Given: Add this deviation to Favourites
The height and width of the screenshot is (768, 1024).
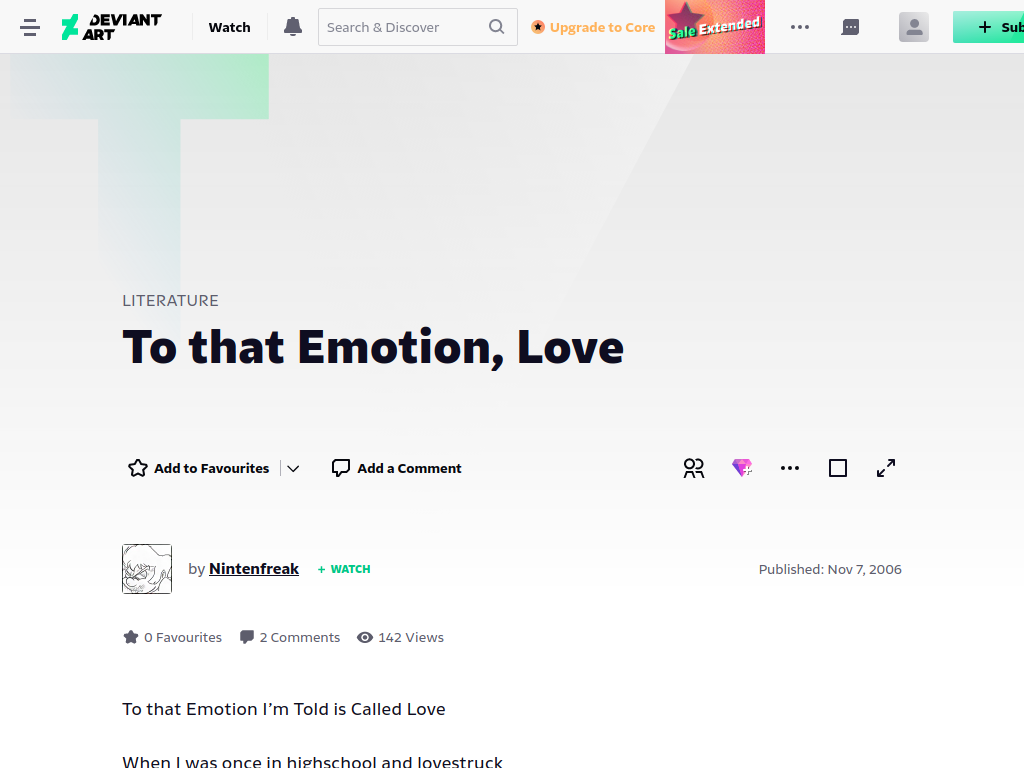Looking at the screenshot, I should pyautogui.click(x=199, y=468).
